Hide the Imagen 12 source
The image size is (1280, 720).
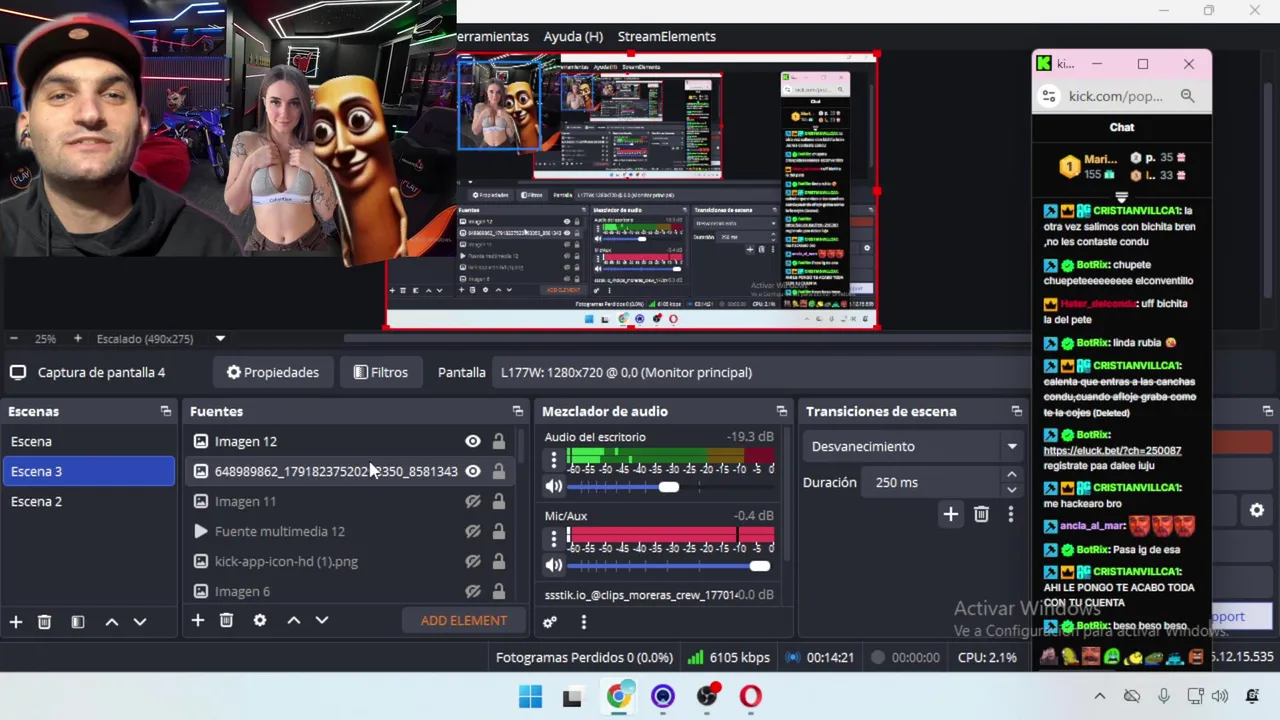(473, 441)
